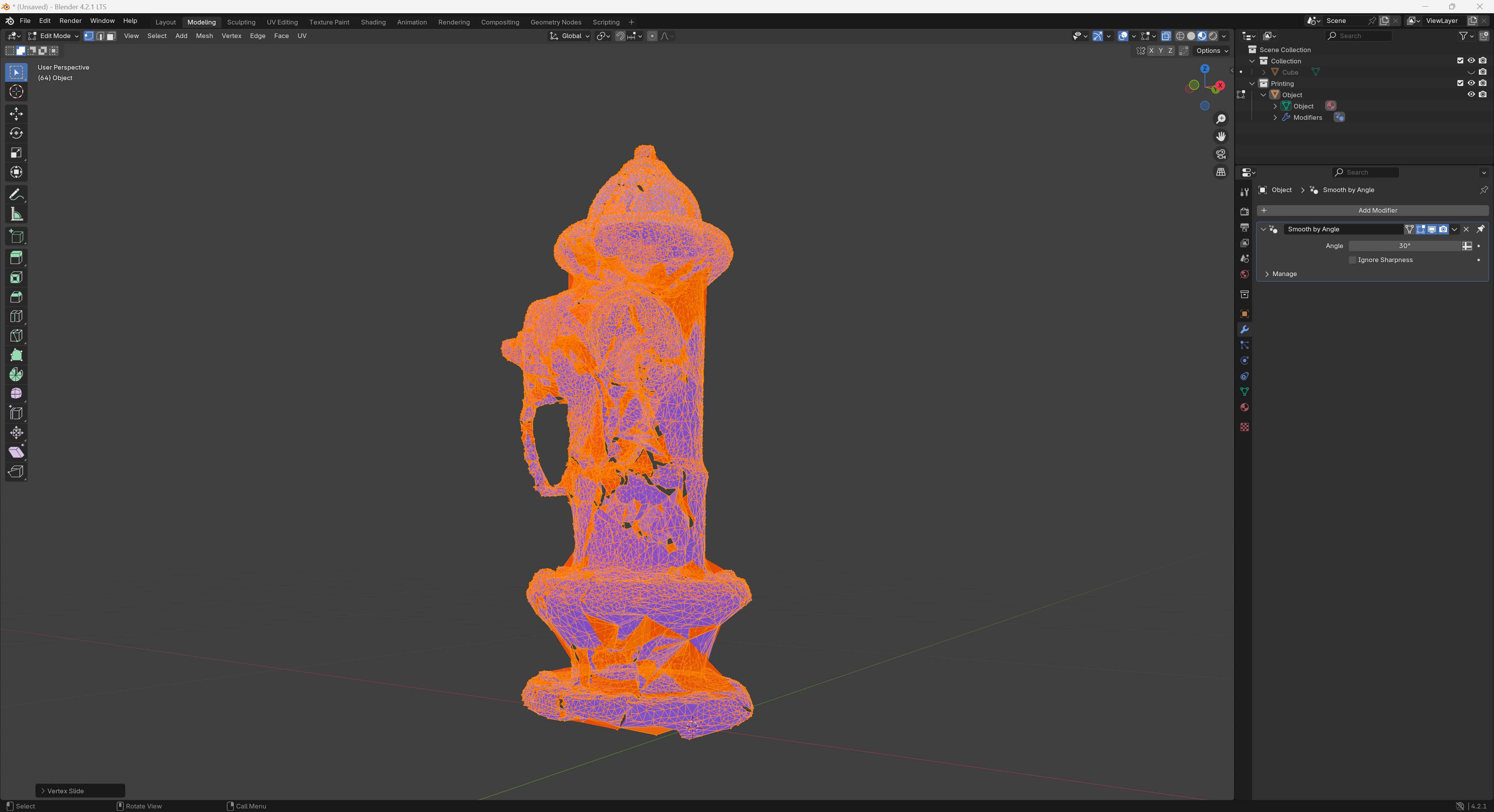
Task: Click the Spin tool icon
Action: pos(16,374)
